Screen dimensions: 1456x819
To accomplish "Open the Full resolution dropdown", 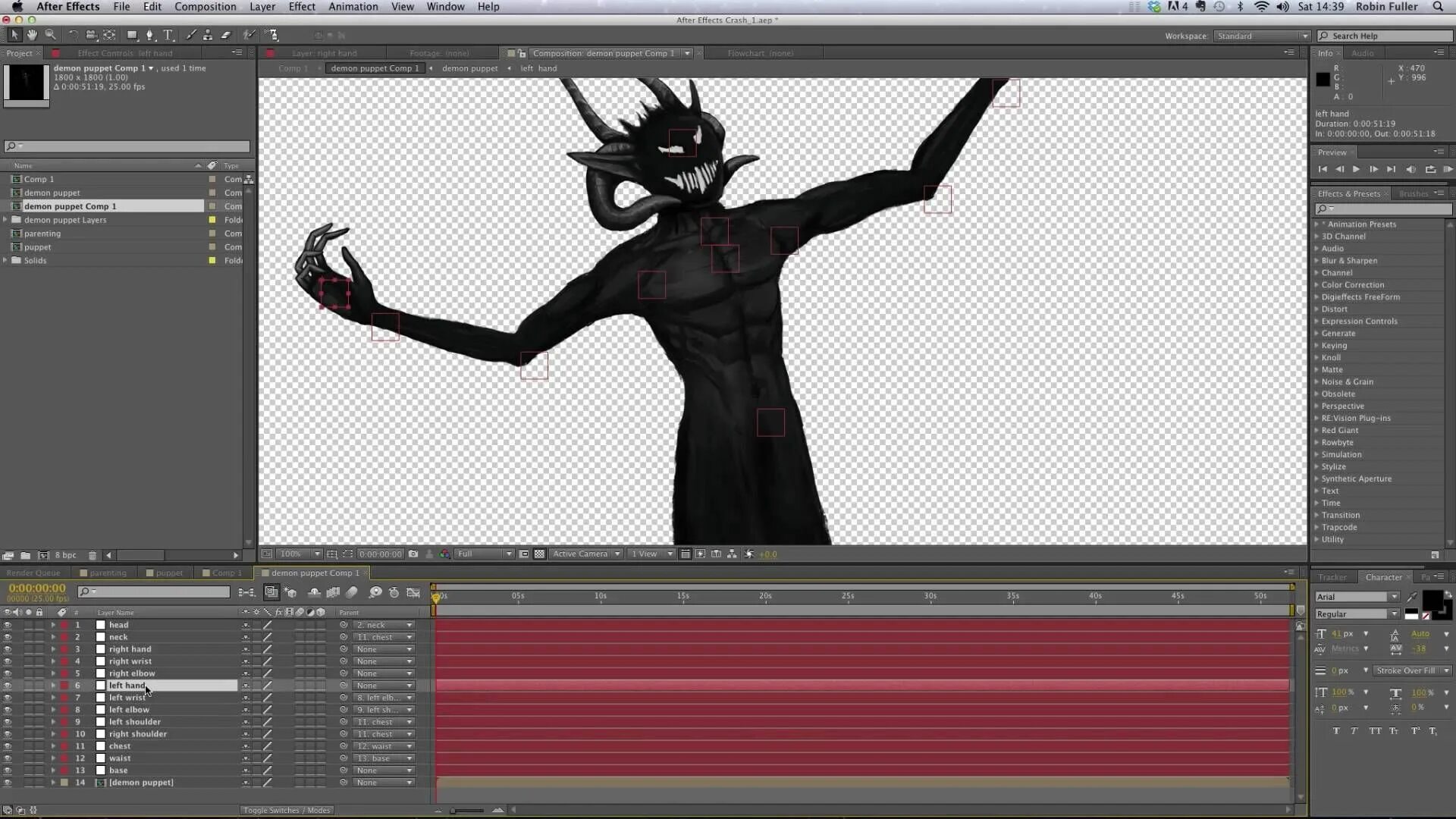I will 485,554.
